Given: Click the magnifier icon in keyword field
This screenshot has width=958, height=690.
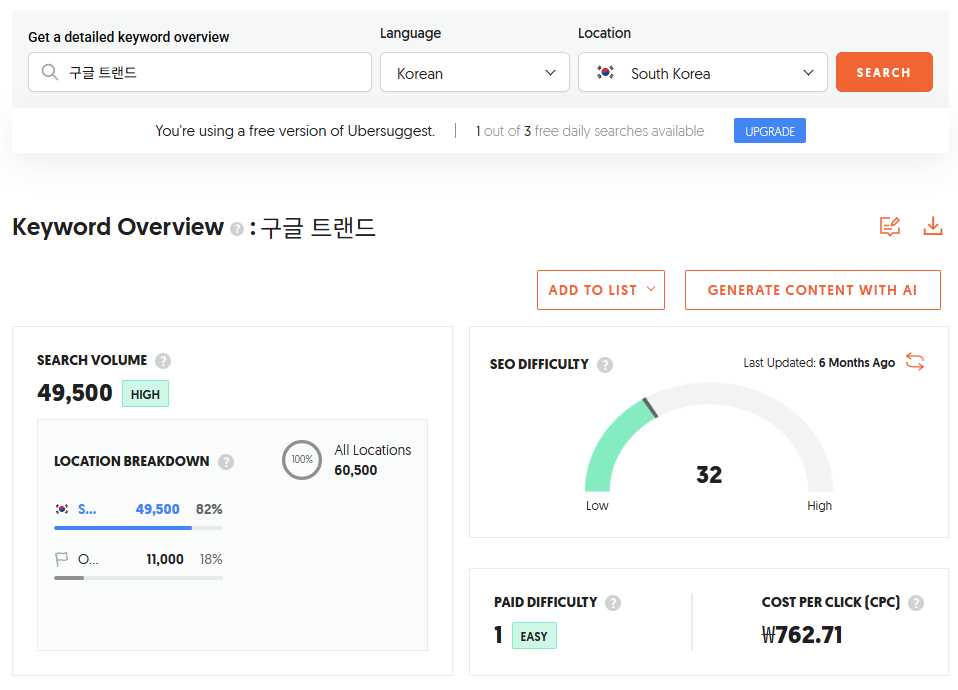Looking at the screenshot, I should click(49, 72).
